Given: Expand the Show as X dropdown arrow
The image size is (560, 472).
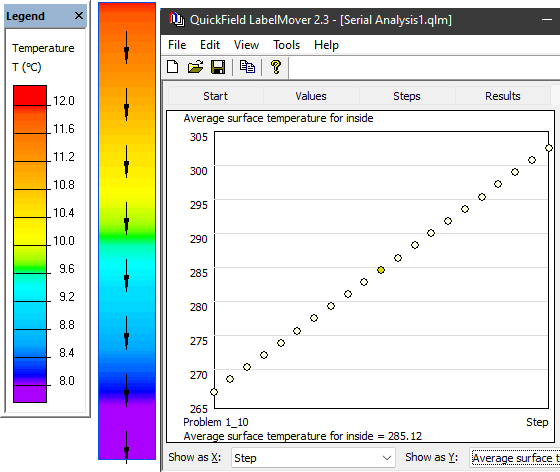Looking at the screenshot, I should click(x=386, y=457).
